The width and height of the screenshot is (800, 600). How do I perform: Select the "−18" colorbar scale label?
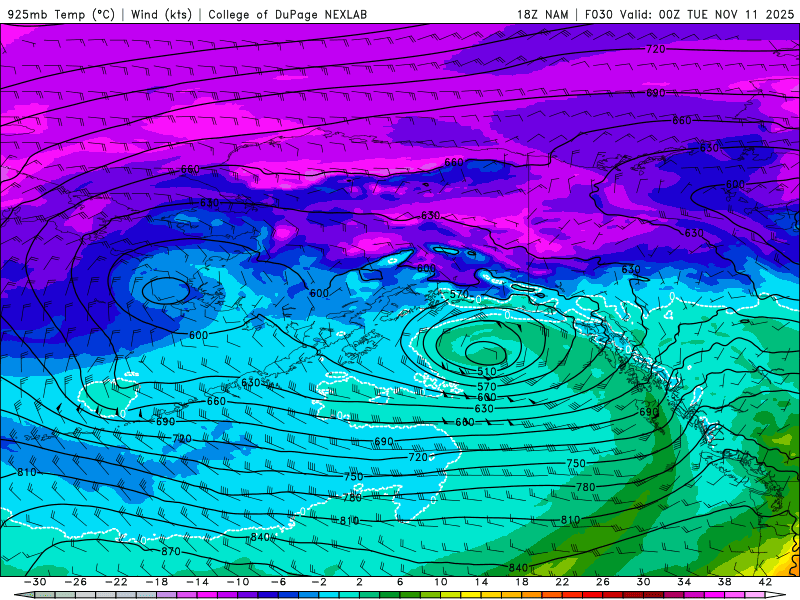click(157, 582)
